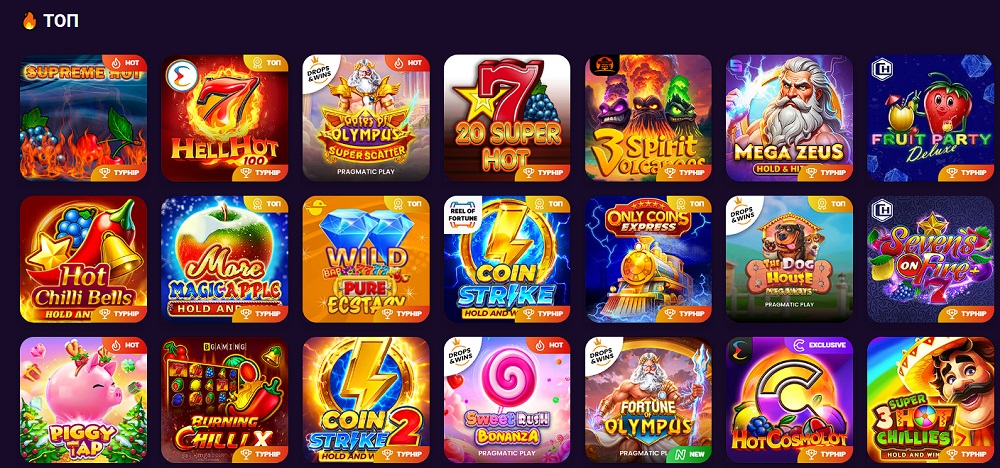Screen dimensions: 1000x468
Task: Click the ТОП badge on More Magic Apple
Action: (x=267, y=204)
